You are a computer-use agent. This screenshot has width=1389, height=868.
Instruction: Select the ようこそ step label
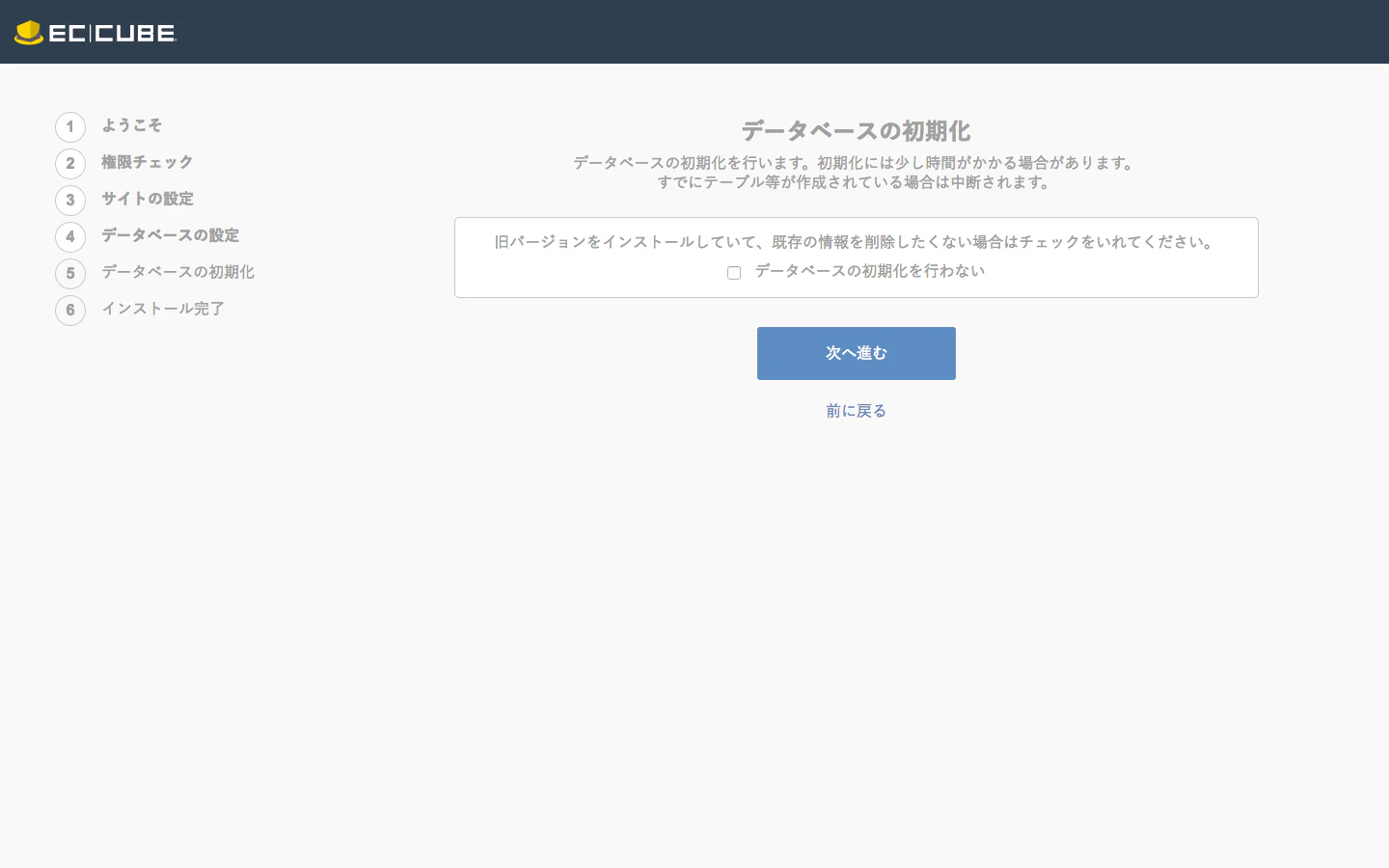[x=132, y=125]
